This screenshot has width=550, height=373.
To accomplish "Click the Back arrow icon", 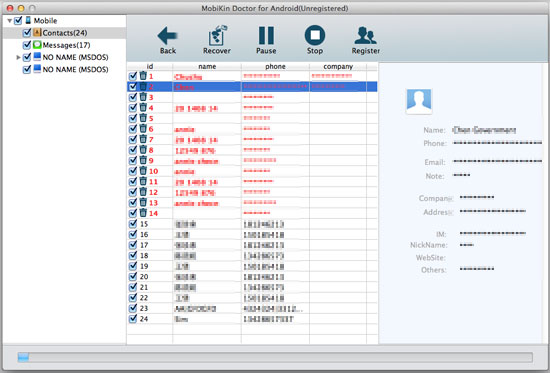I will [x=168, y=35].
